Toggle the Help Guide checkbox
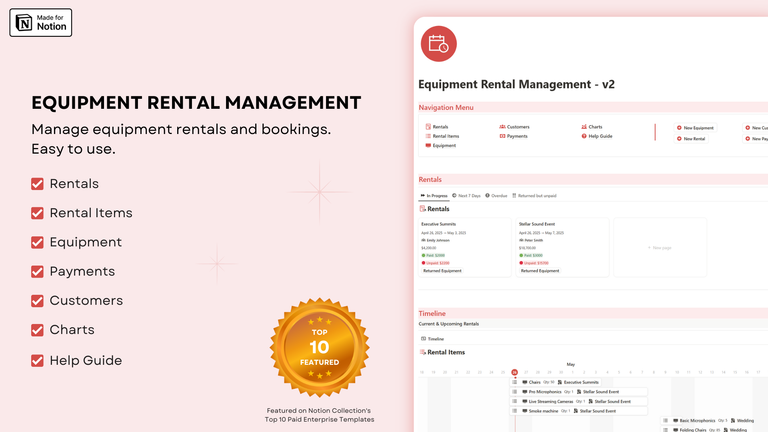 click(38, 360)
